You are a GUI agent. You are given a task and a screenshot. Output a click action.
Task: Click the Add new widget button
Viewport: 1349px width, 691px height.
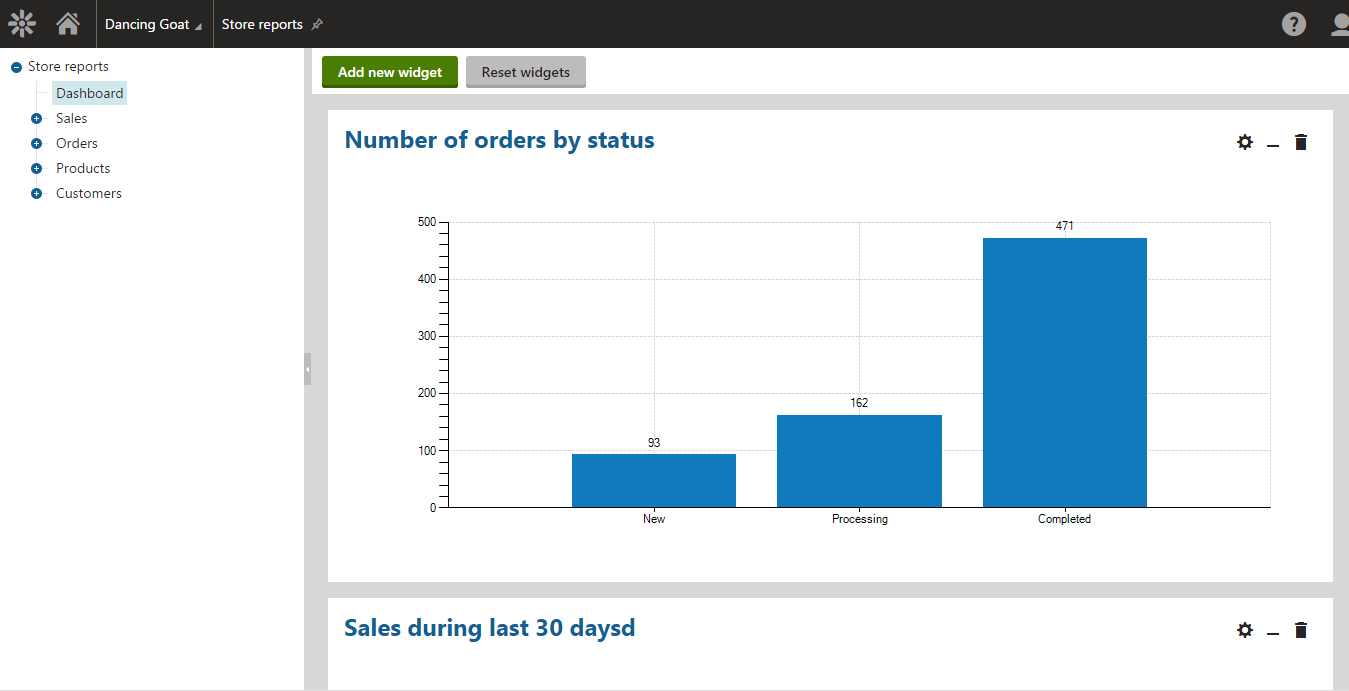point(389,71)
